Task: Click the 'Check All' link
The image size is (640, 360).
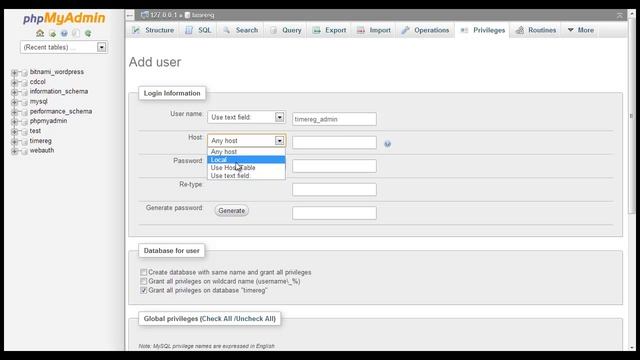Action: tap(217, 319)
